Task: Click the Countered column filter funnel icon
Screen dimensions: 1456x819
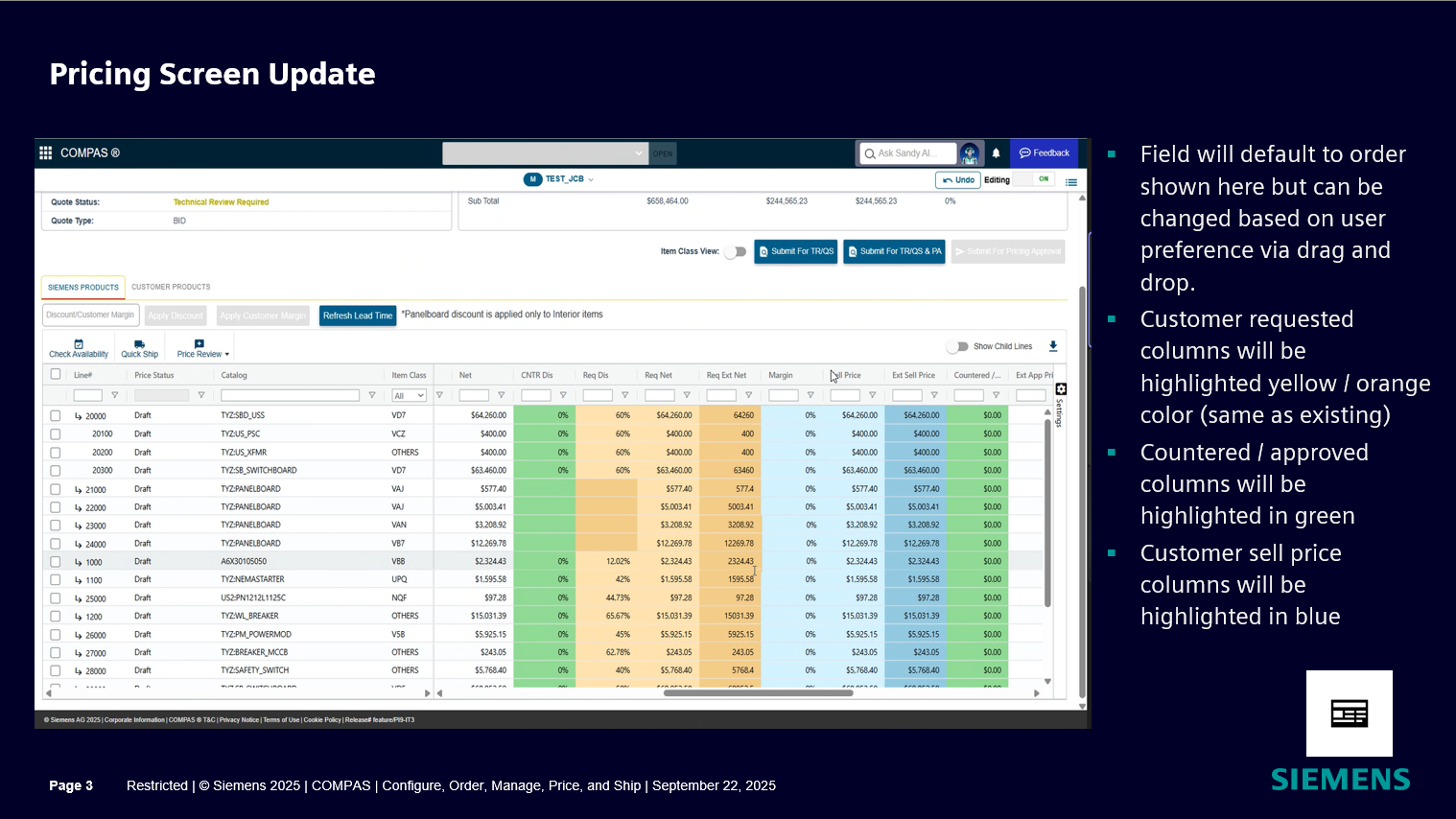Action: [x=996, y=395]
